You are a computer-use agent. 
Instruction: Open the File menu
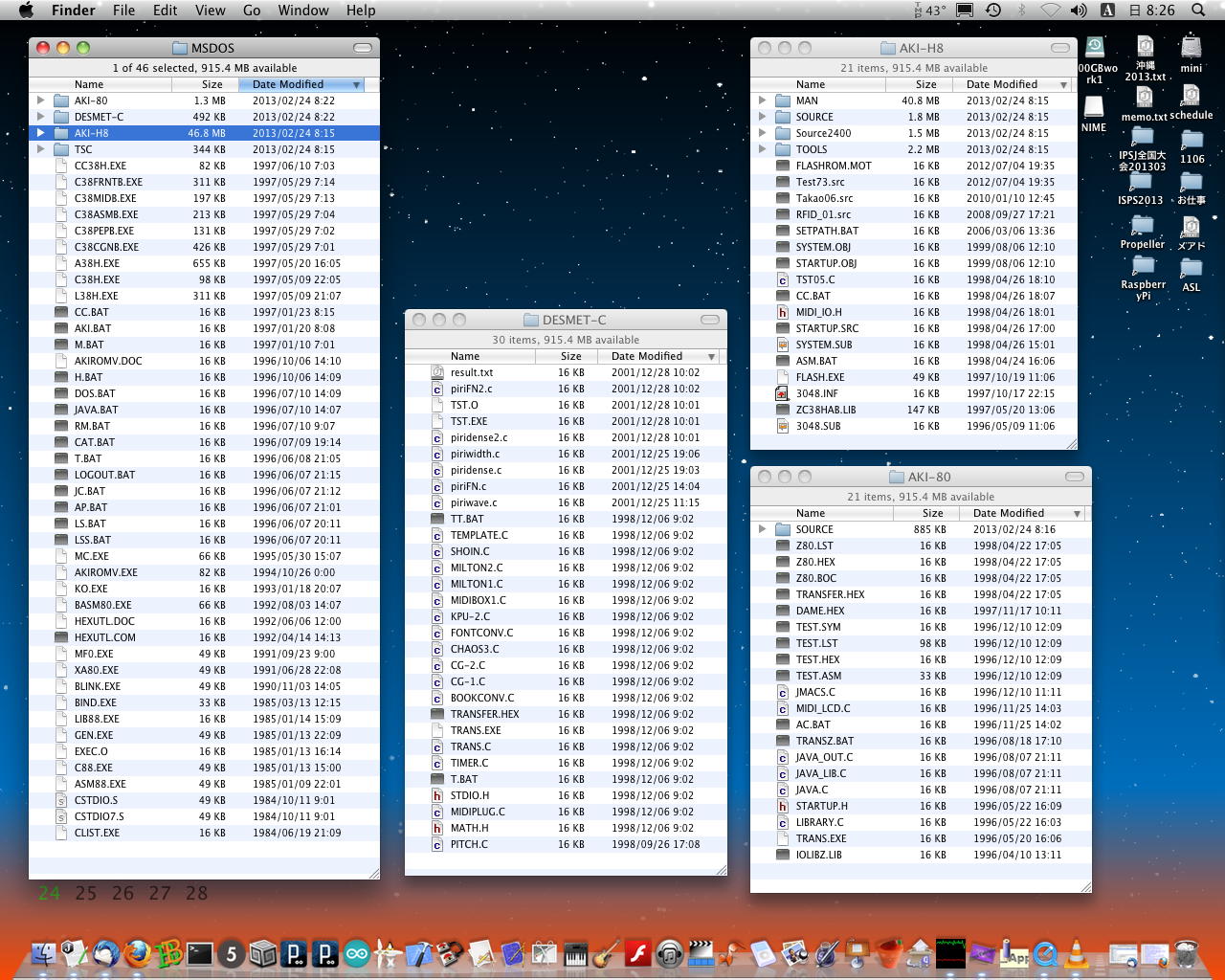[123, 11]
